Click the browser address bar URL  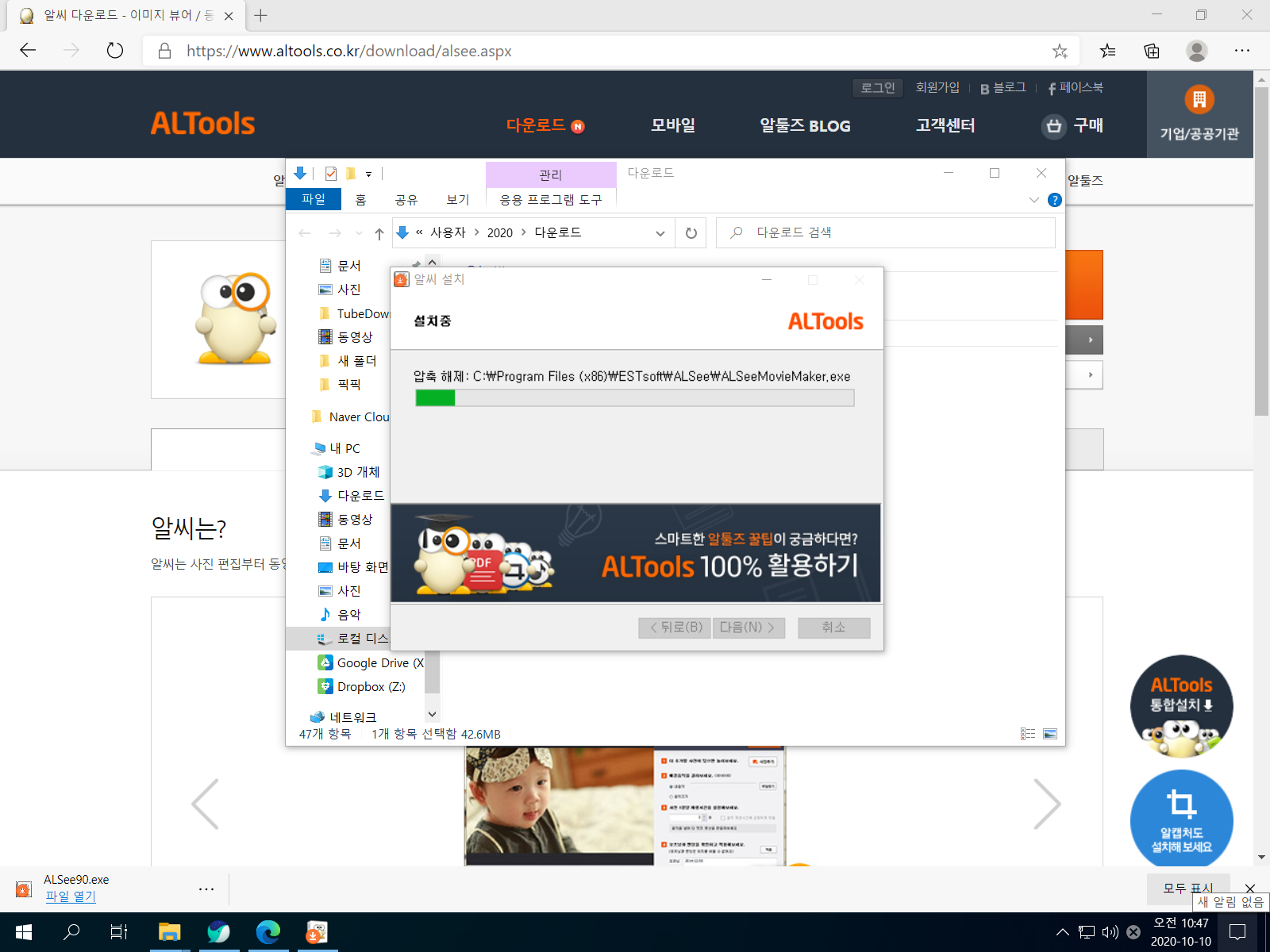pyautogui.click(x=349, y=52)
